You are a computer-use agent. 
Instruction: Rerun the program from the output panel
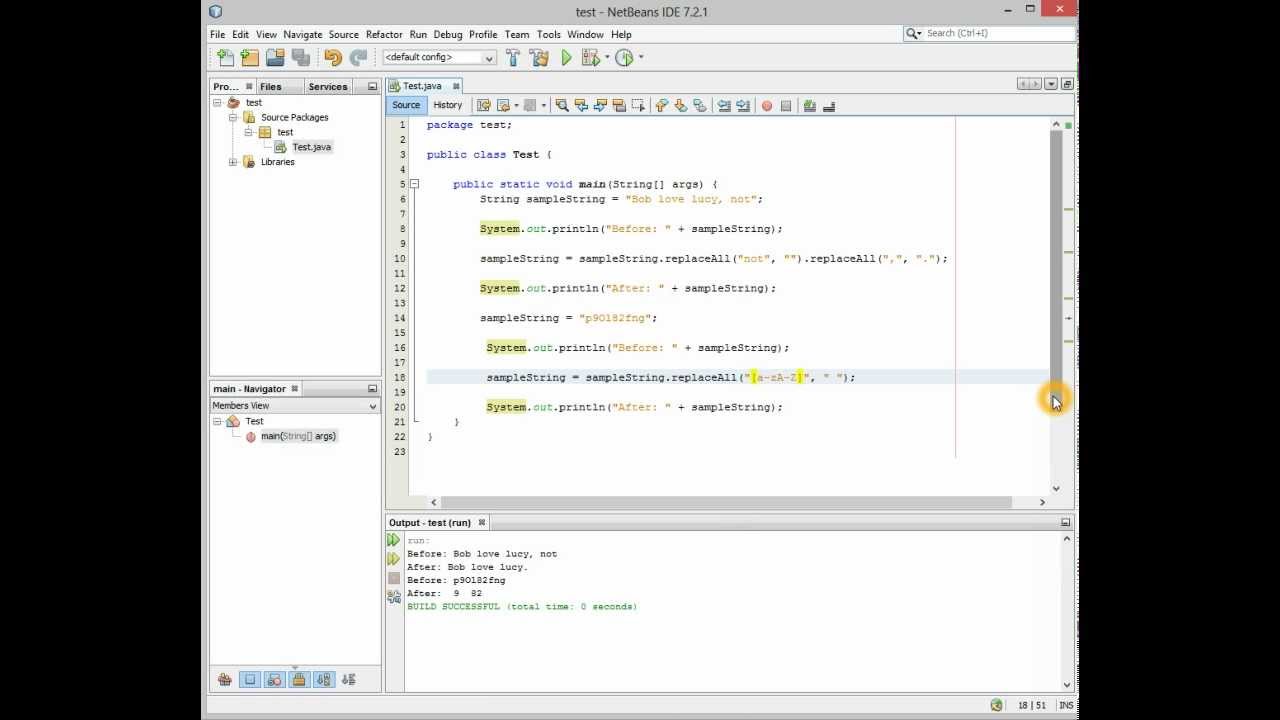point(393,540)
